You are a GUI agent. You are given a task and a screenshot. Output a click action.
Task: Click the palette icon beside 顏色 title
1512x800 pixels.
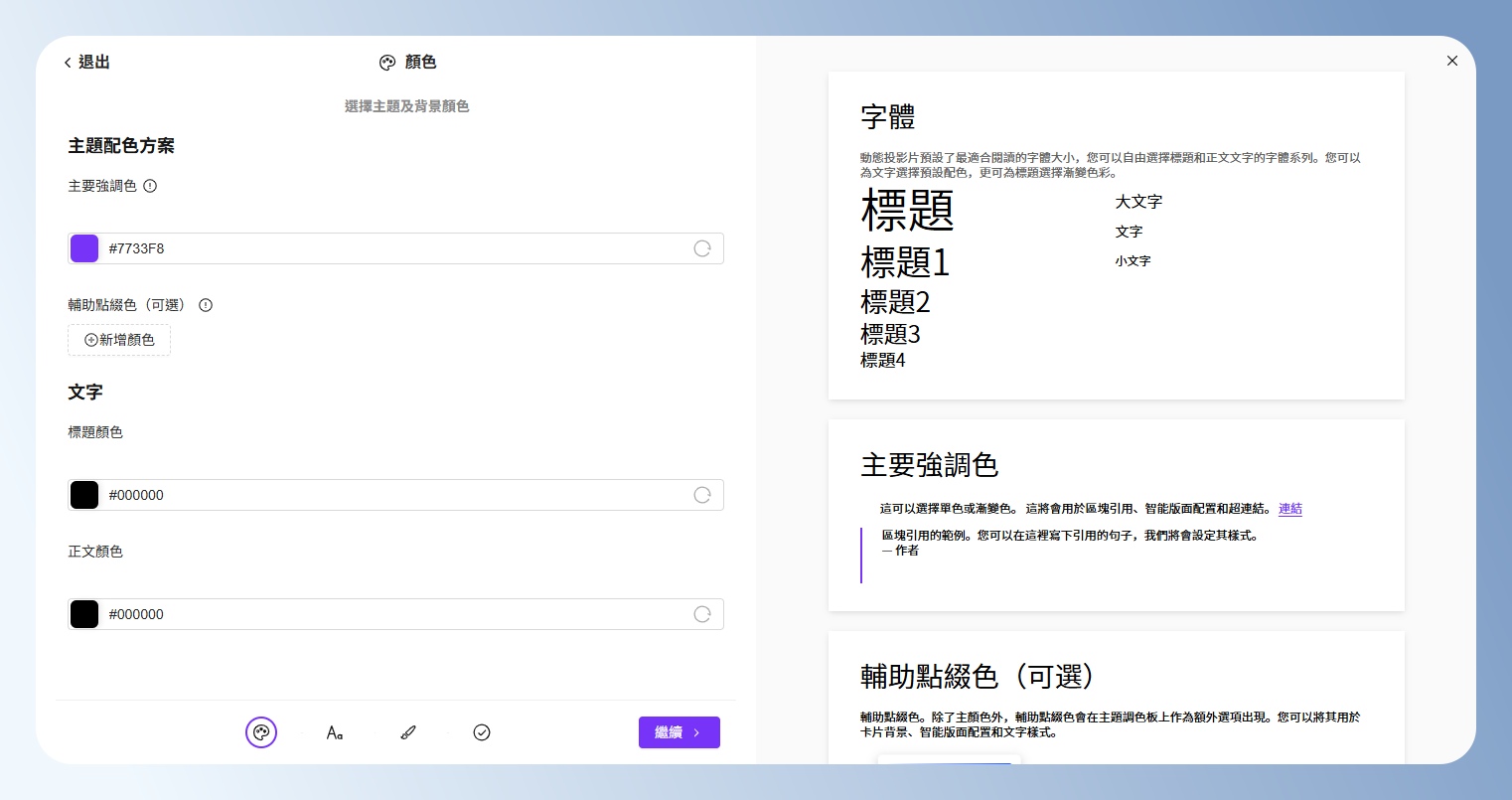click(387, 63)
